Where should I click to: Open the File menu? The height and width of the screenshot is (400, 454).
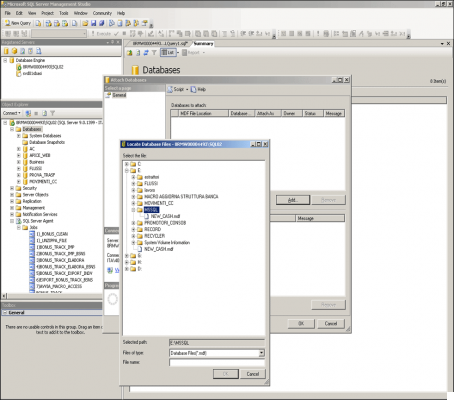tap(8, 13)
